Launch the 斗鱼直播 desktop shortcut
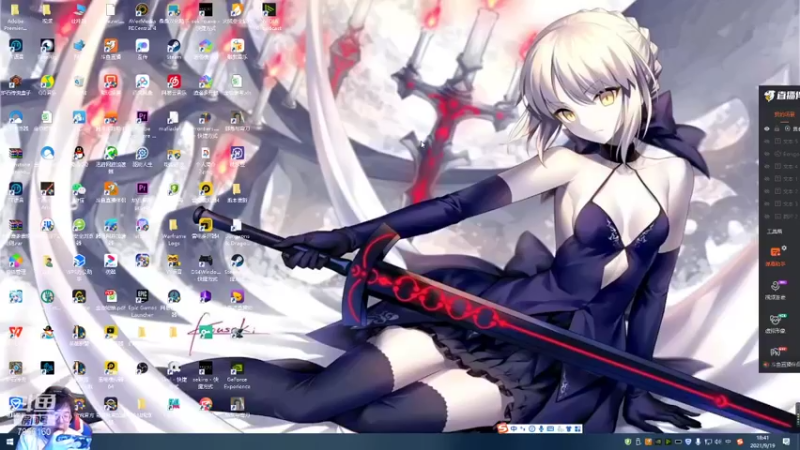Viewport: 800px width, 450px height. 110,46
